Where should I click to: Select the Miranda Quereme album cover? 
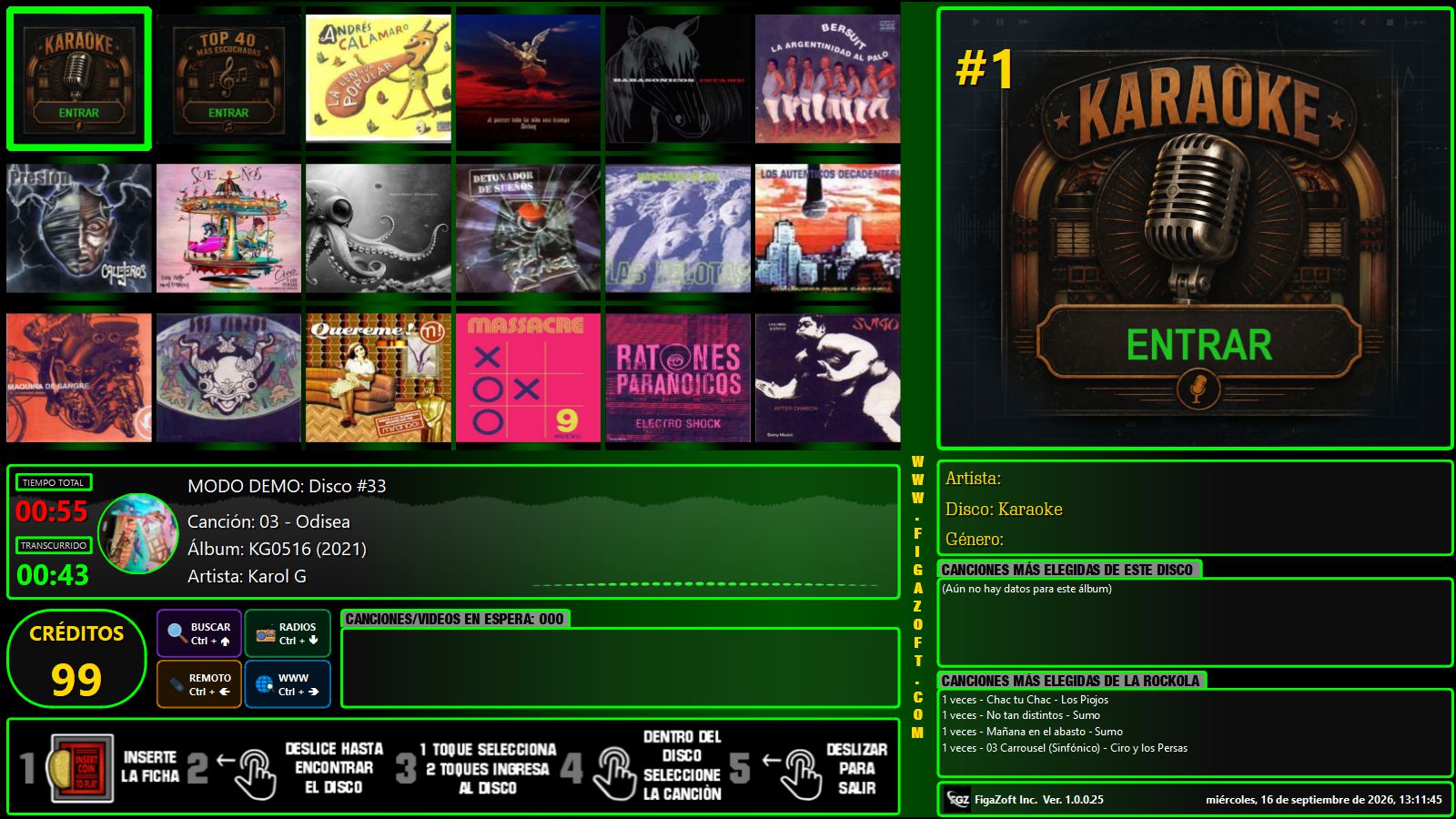coord(378,378)
